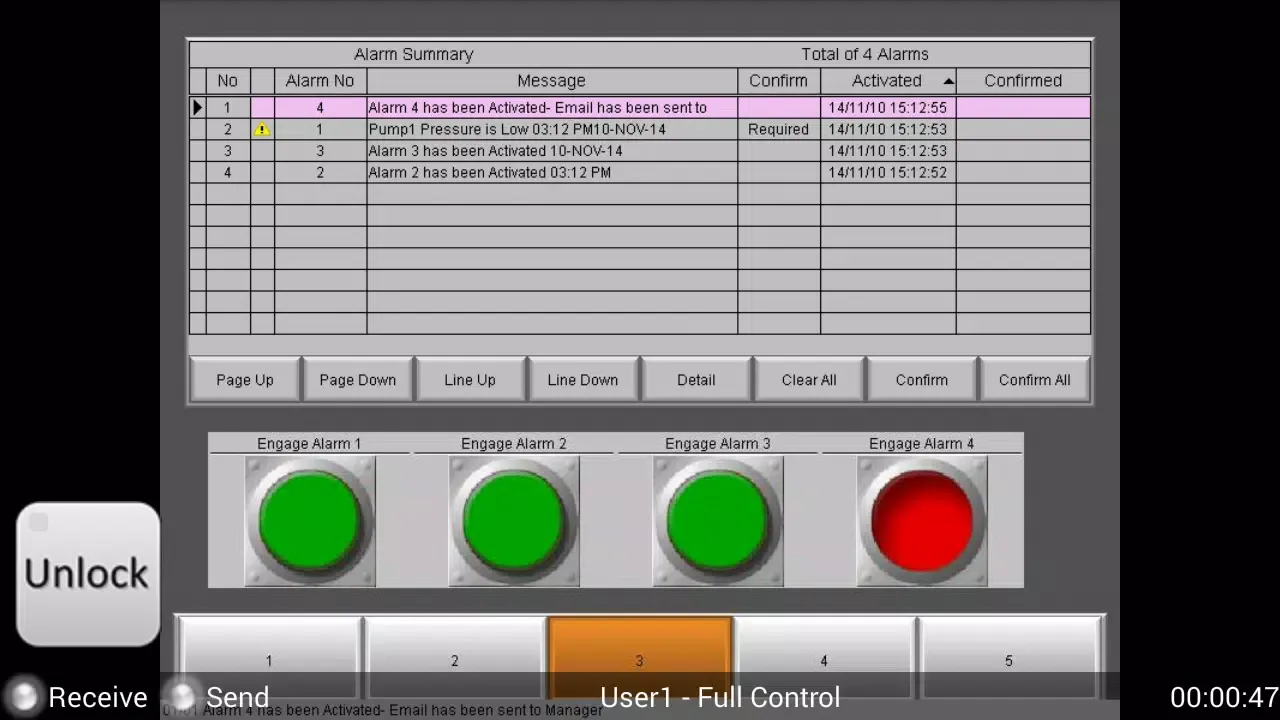Image resolution: width=1280 pixels, height=720 pixels.
Task: Toggle the Engage Alarm 3 green button
Action: (718, 521)
